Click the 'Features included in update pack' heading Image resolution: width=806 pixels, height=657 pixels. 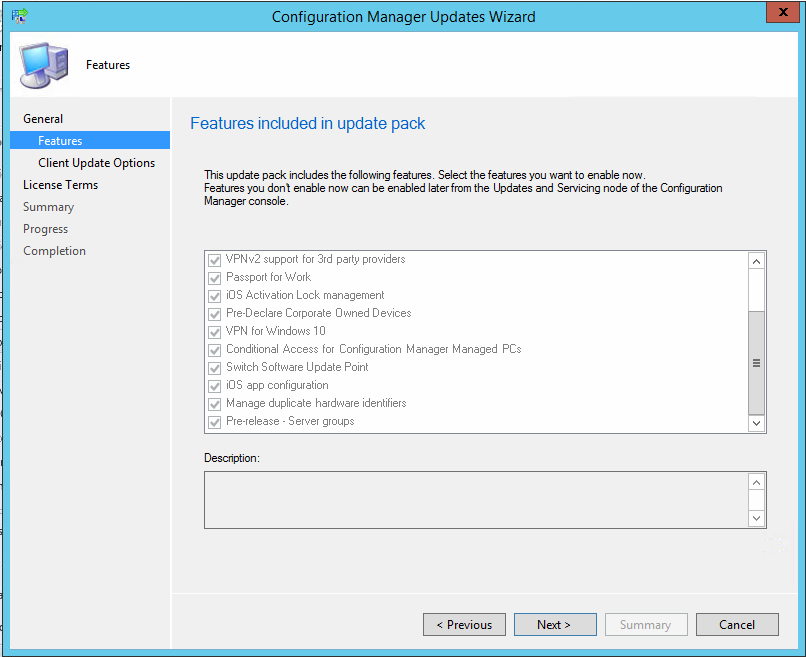point(307,123)
